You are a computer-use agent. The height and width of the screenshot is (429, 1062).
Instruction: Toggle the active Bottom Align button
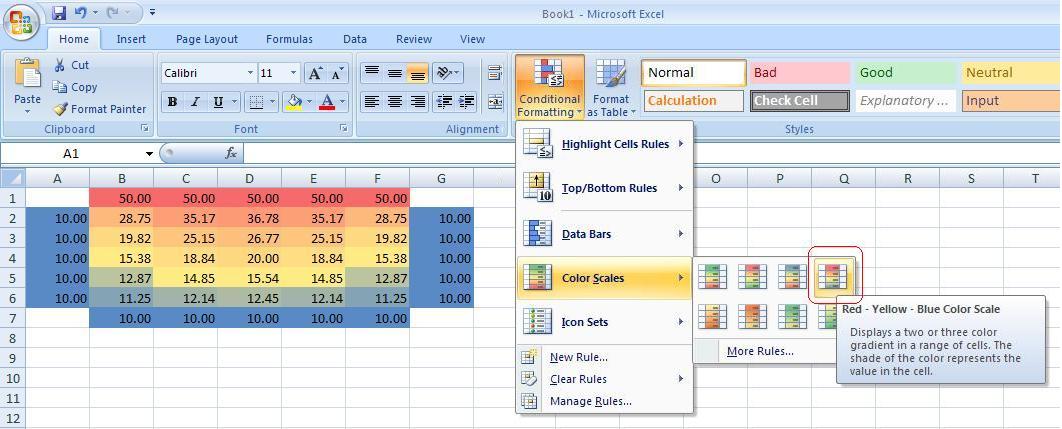coord(418,73)
